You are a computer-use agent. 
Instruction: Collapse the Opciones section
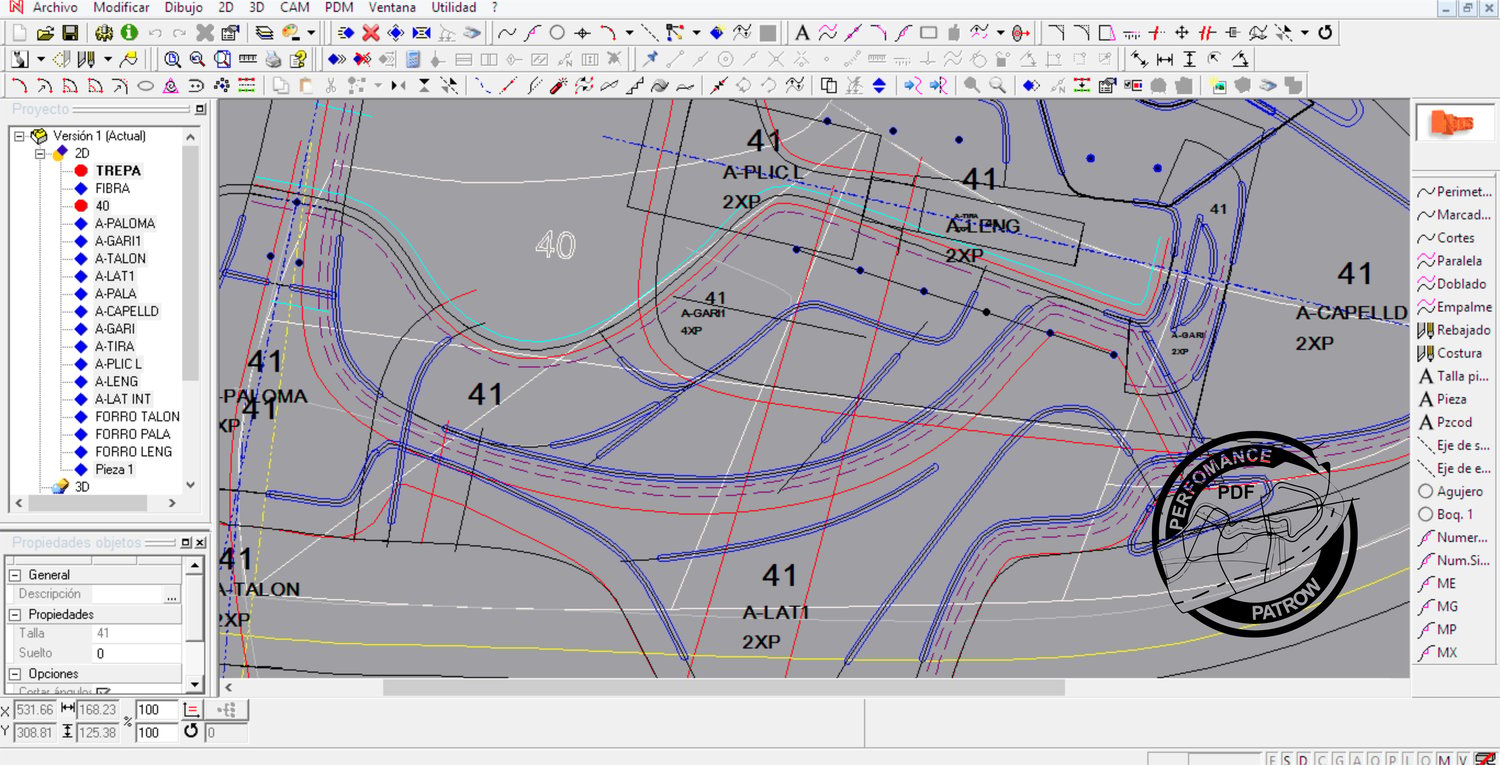(x=14, y=674)
